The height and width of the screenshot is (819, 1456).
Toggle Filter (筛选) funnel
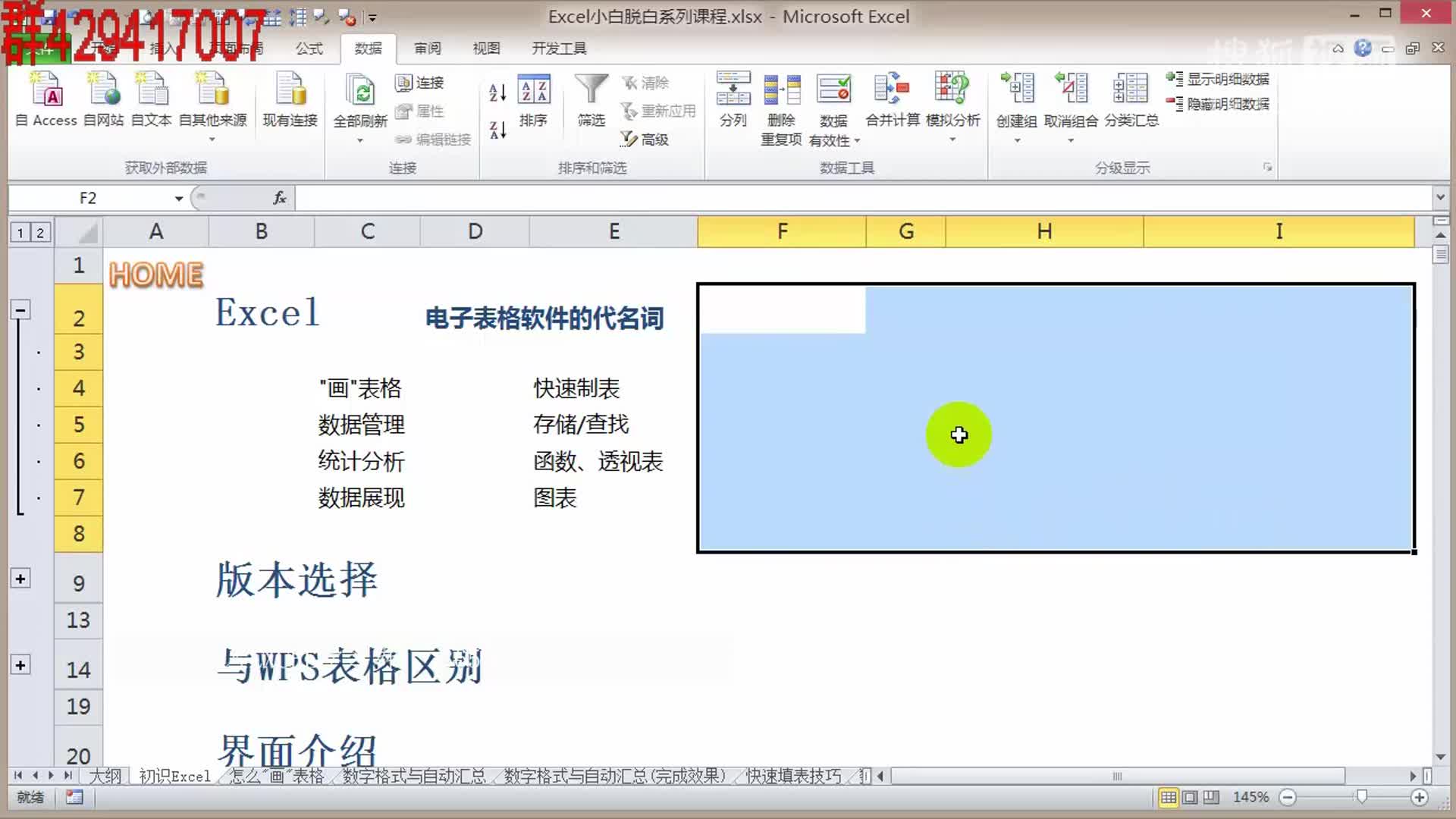[x=591, y=99]
